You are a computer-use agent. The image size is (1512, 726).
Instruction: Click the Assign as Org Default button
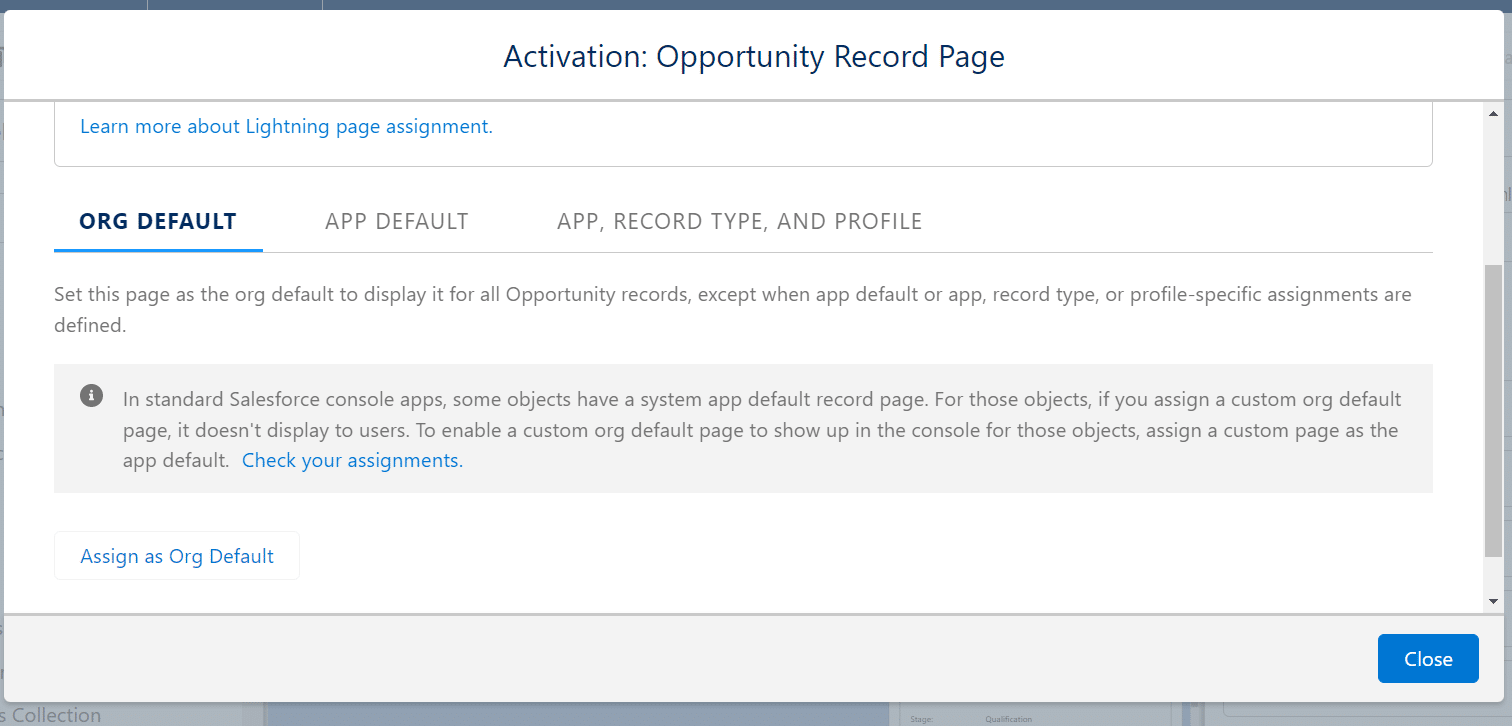coord(176,555)
